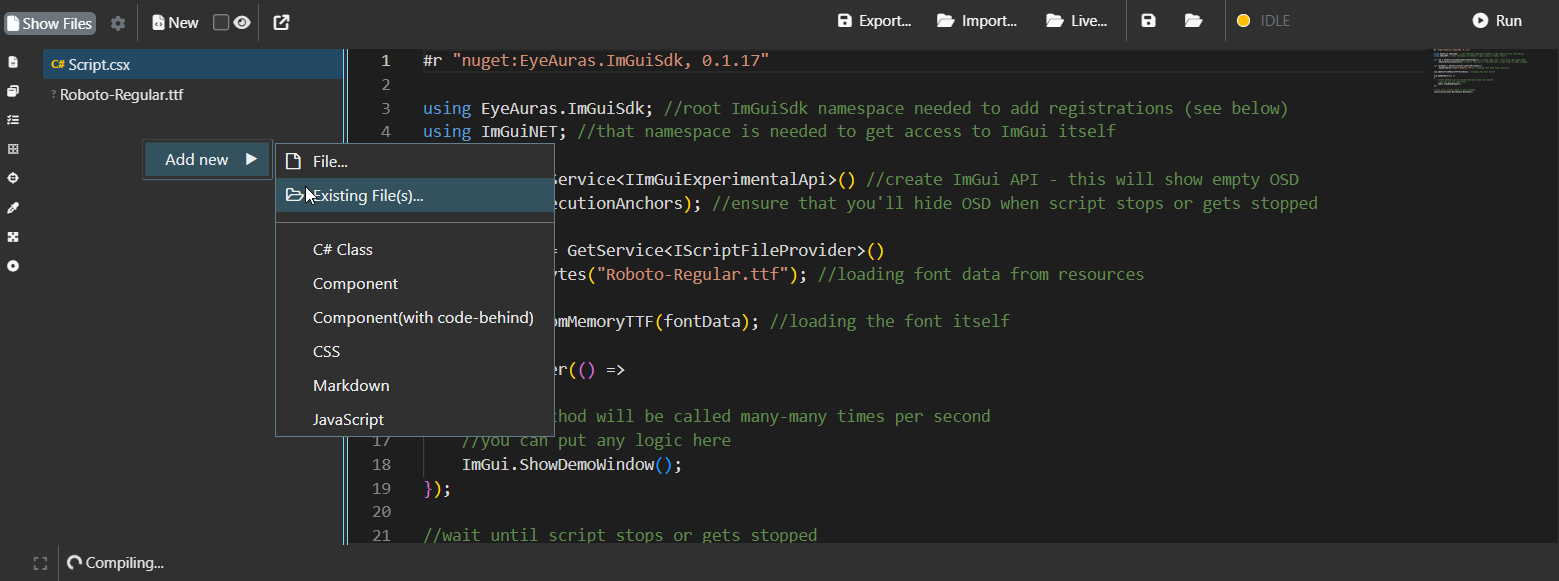This screenshot has width=1559, height=581.
Task: Click the standalone save disk icon
Action: tap(1148, 21)
